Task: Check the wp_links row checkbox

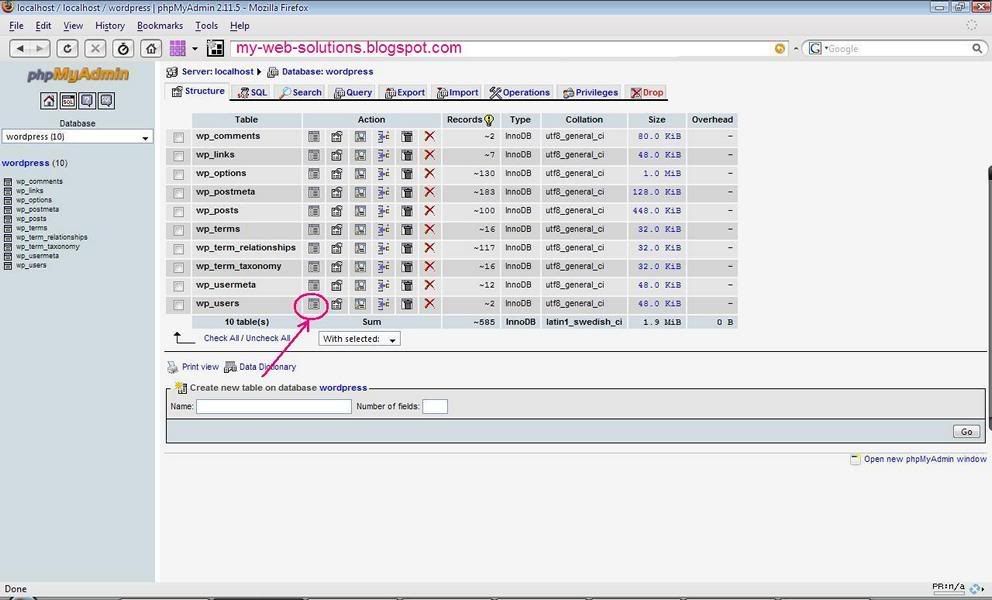Action: [x=178, y=156]
